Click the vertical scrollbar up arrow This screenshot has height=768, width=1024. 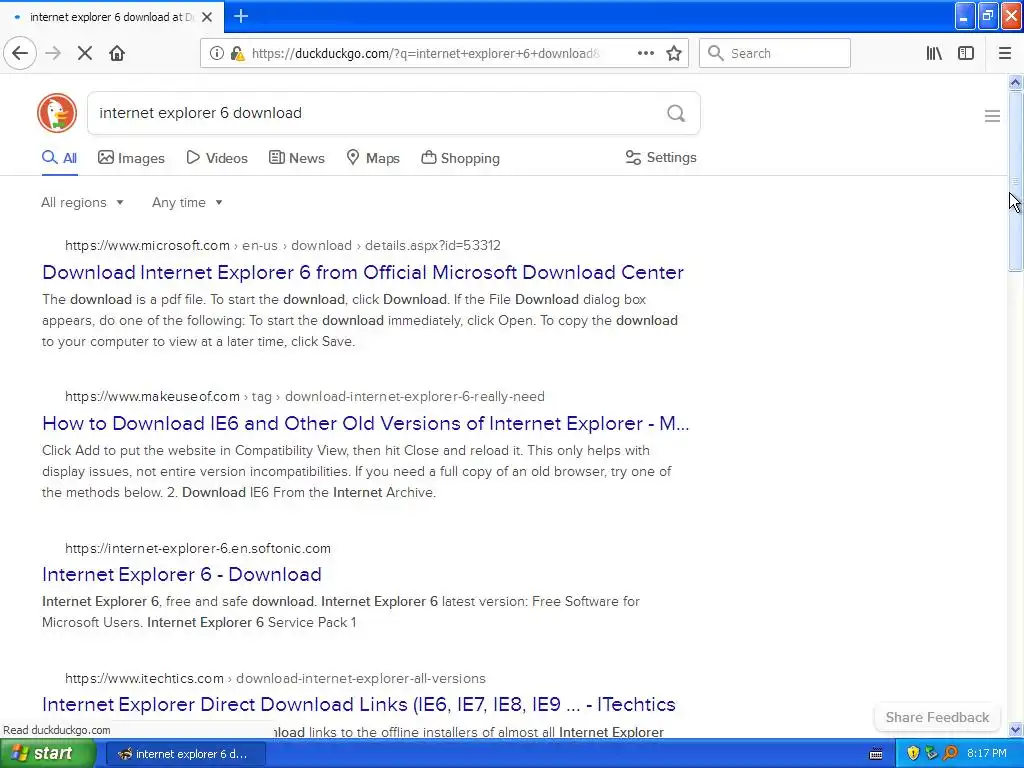click(x=1015, y=82)
